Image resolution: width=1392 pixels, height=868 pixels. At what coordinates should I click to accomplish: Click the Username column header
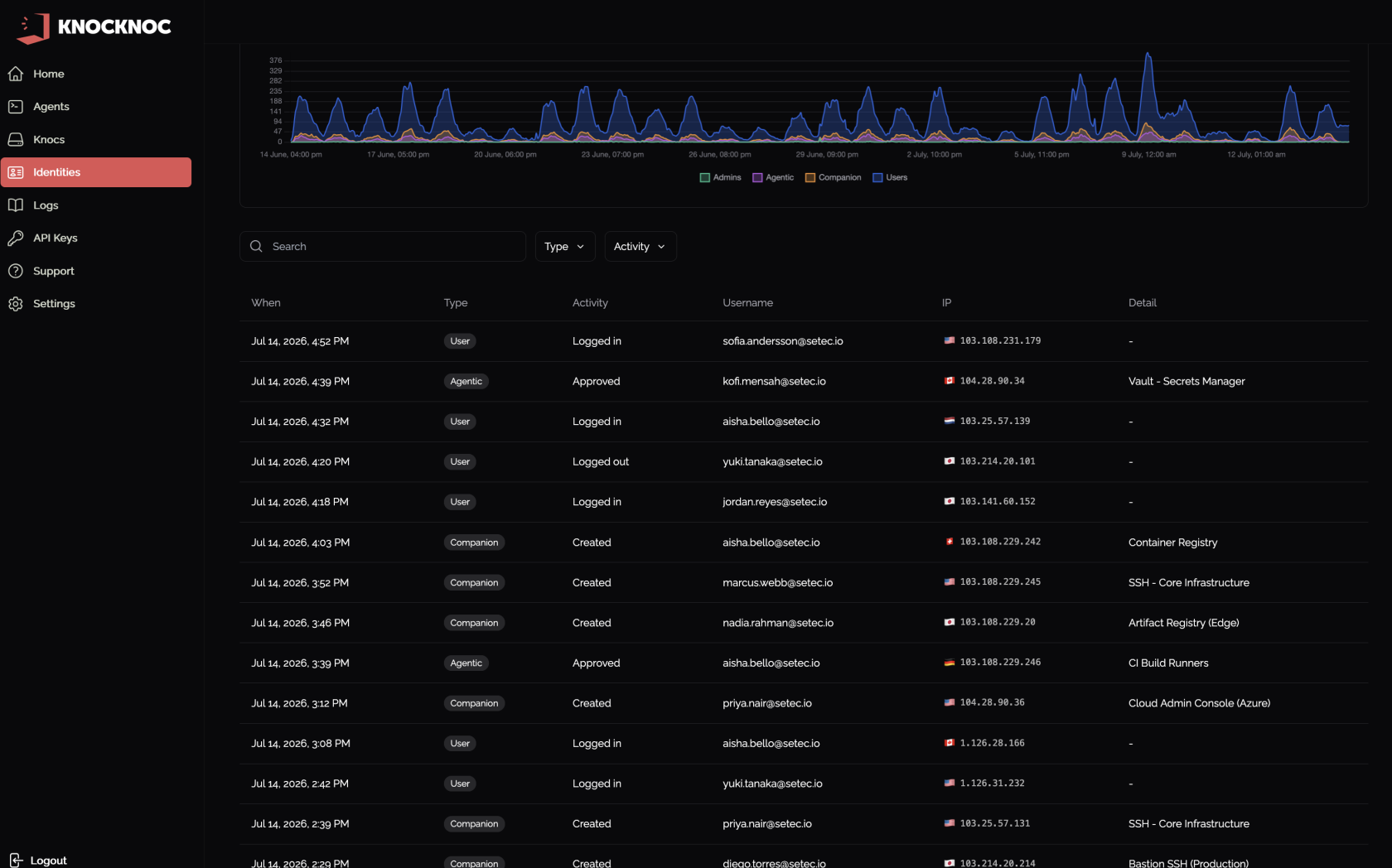747,302
